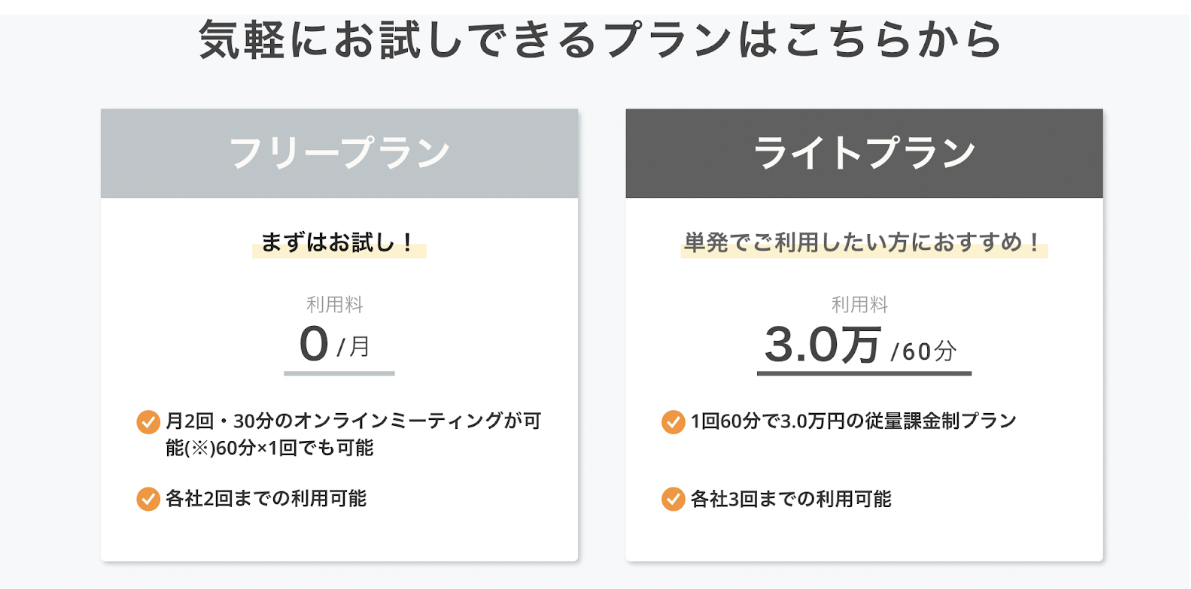The height and width of the screenshot is (589, 1191).
Task: Select the ライトプラン header banner
Action: click(x=864, y=153)
